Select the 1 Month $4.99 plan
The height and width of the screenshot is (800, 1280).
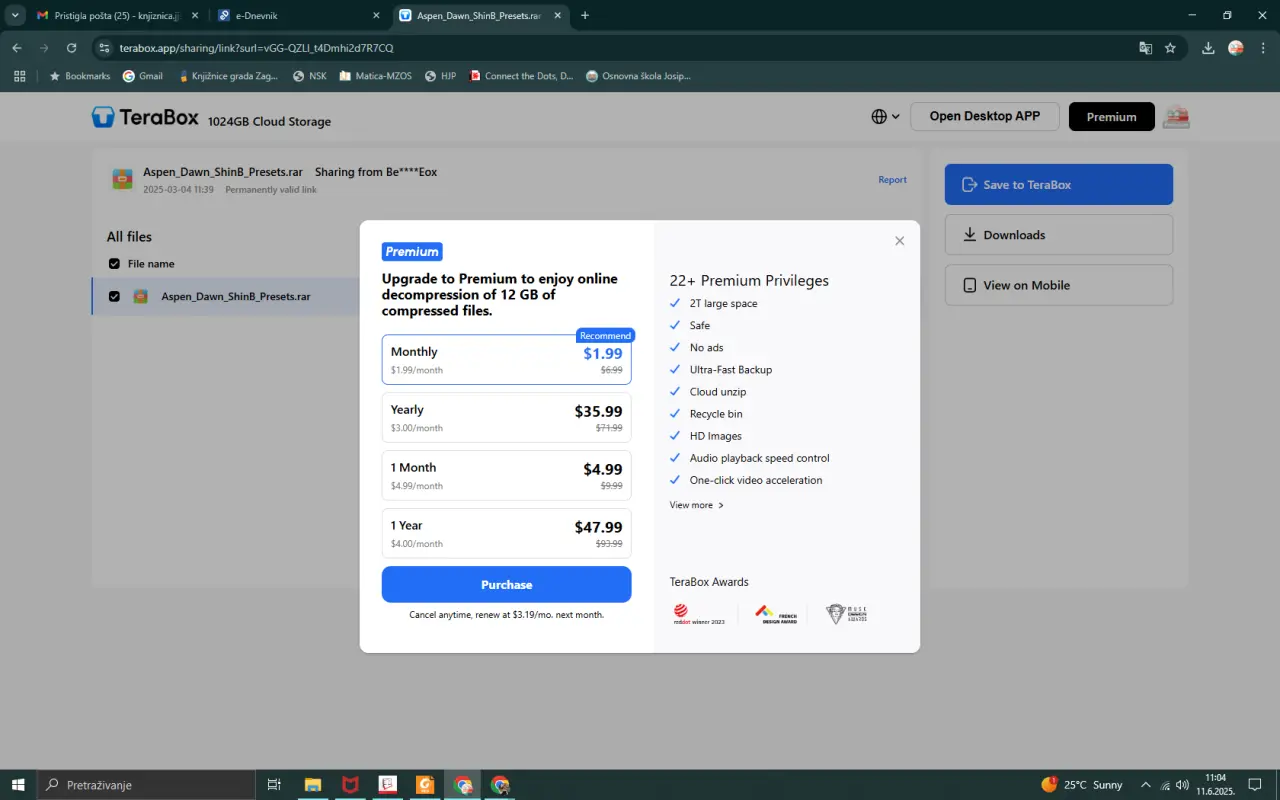[506, 475]
